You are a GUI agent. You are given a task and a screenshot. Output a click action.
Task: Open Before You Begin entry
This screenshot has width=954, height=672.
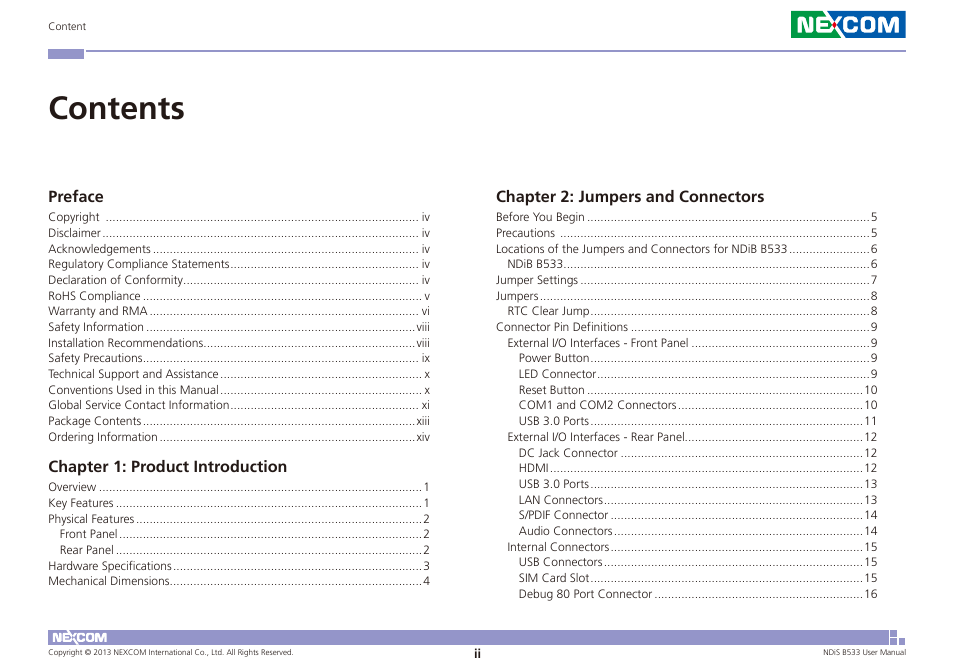(687, 217)
